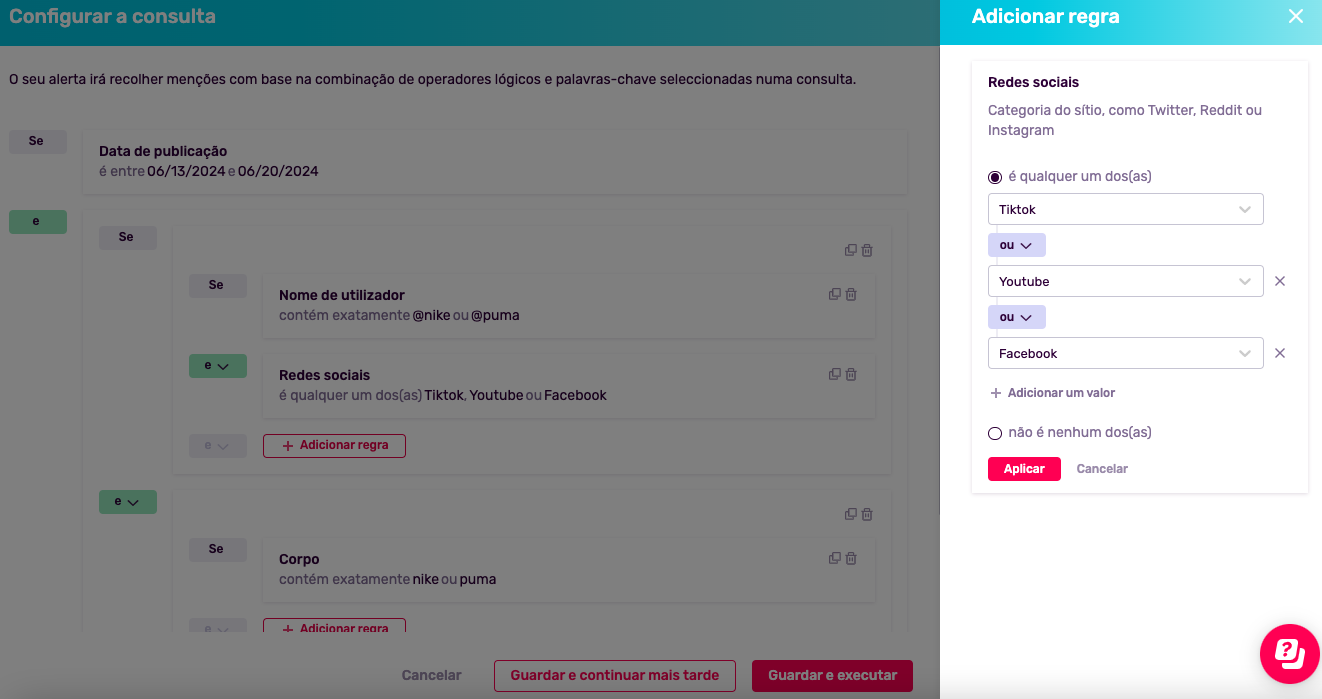
Task: Change the 'ou' operator above Facebook
Action: tap(1016, 317)
